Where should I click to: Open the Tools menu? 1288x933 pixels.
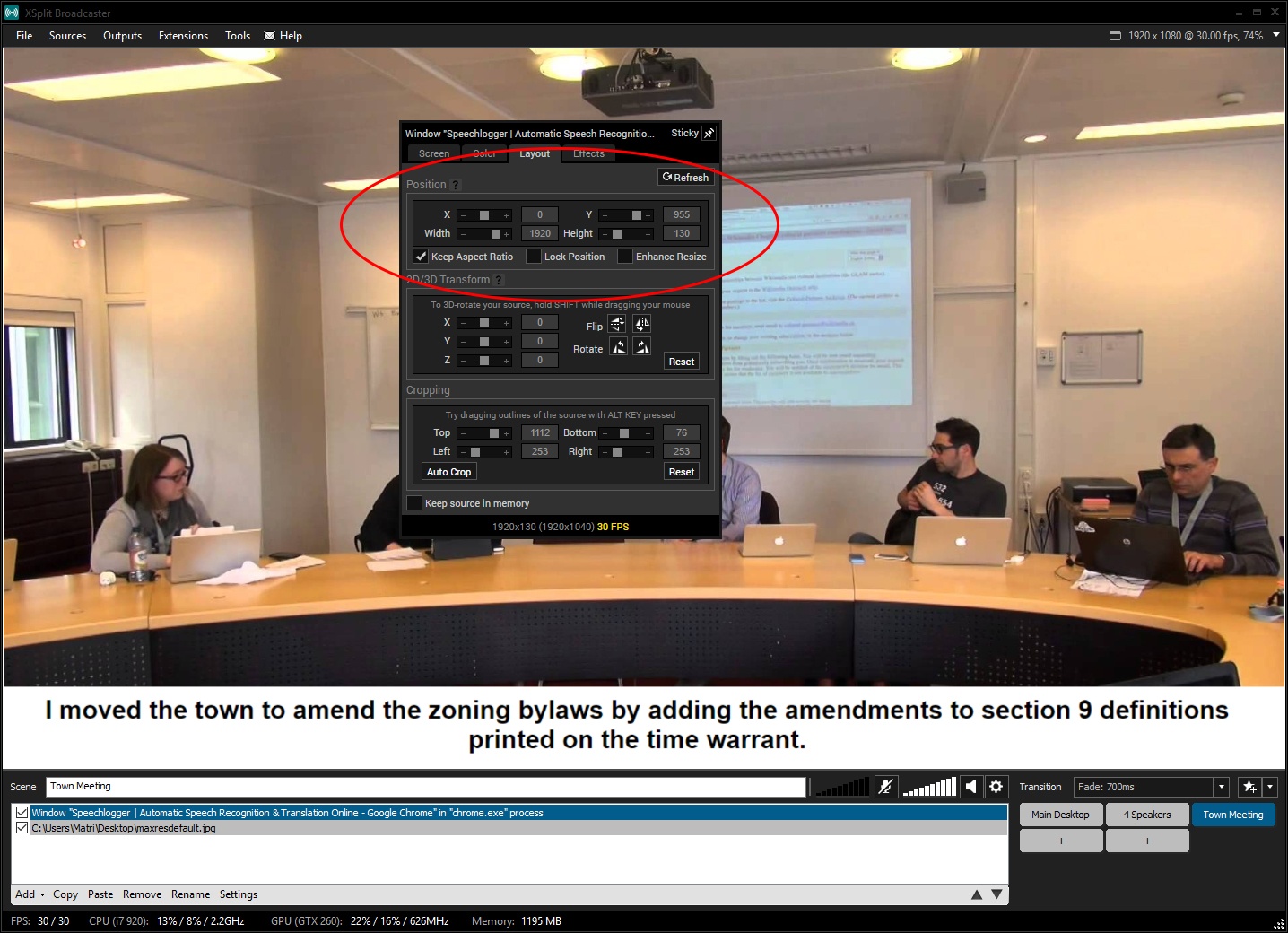click(x=238, y=36)
